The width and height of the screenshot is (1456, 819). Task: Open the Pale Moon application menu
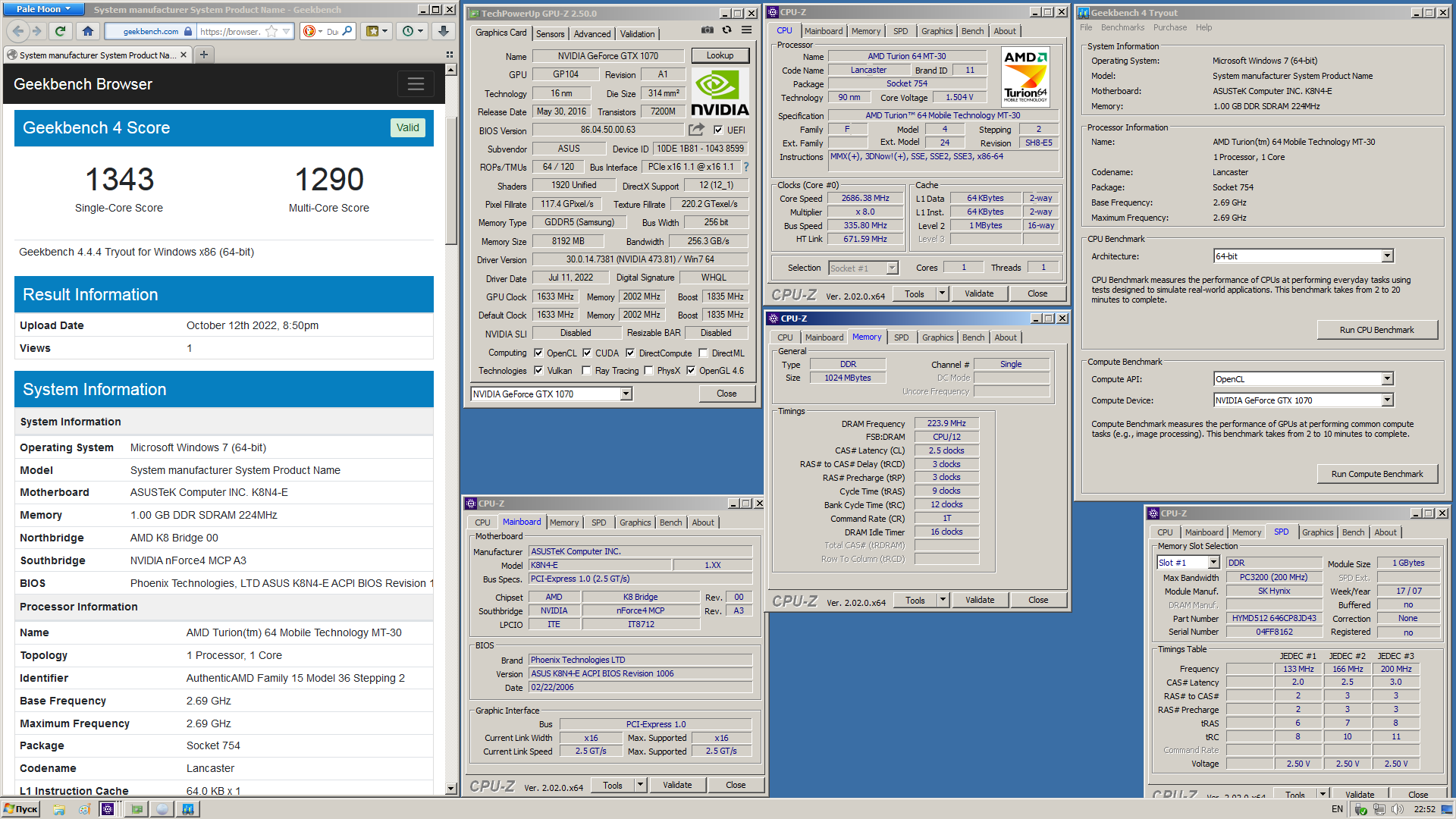[x=42, y=9]
